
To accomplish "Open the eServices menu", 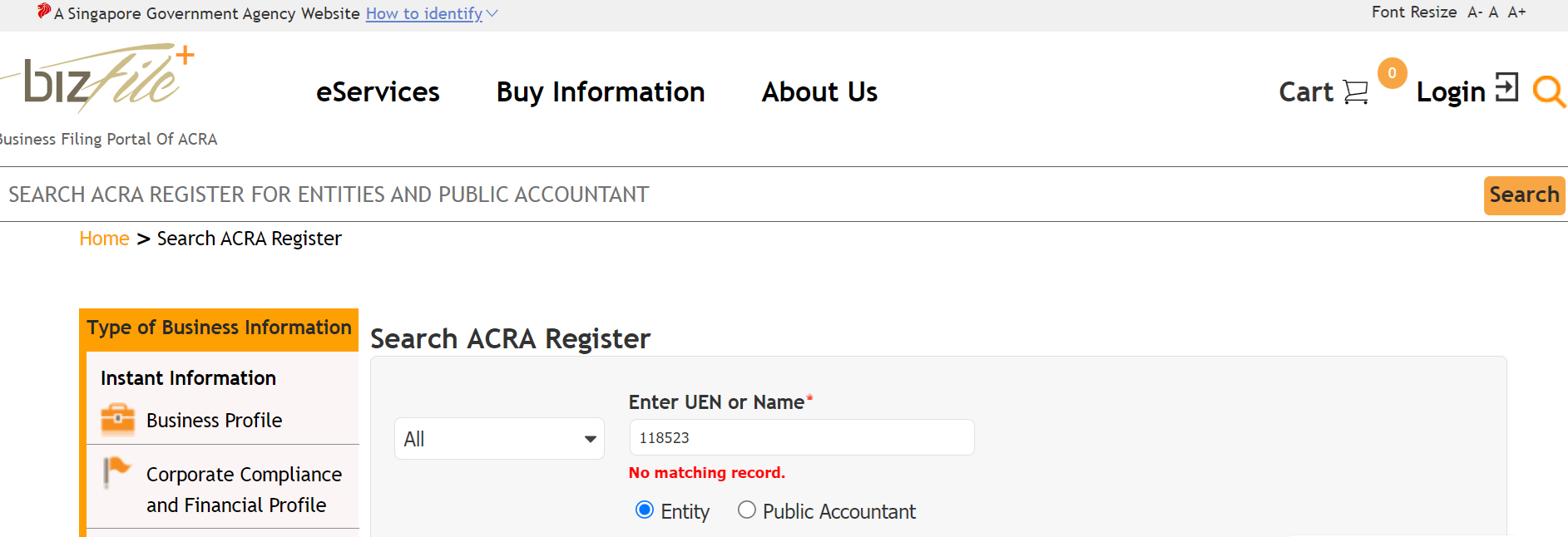I will pos(378,91).
